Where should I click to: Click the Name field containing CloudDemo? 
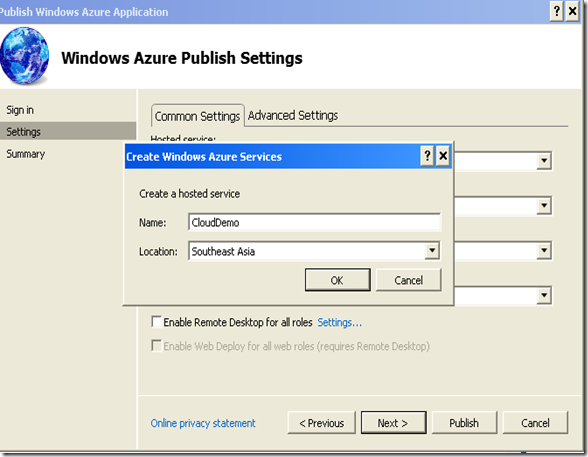314,222
